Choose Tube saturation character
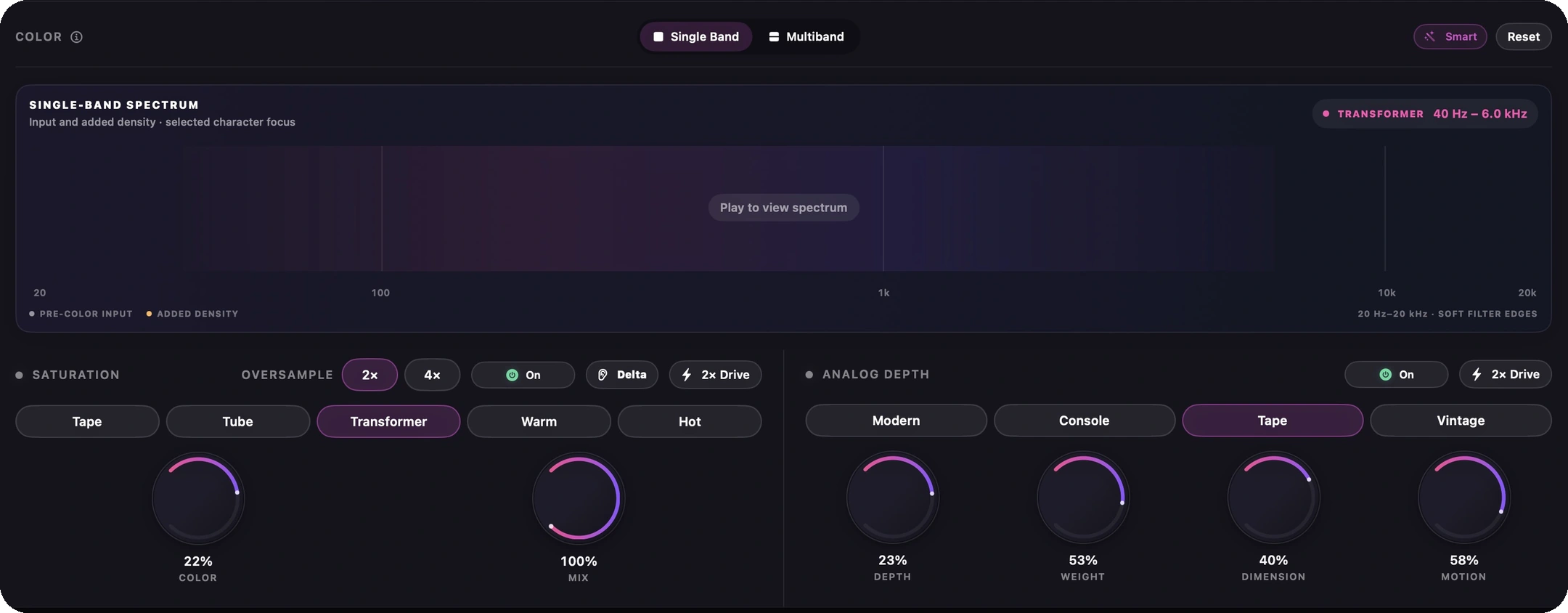The image size is (1568, 613). coord(237,421)
